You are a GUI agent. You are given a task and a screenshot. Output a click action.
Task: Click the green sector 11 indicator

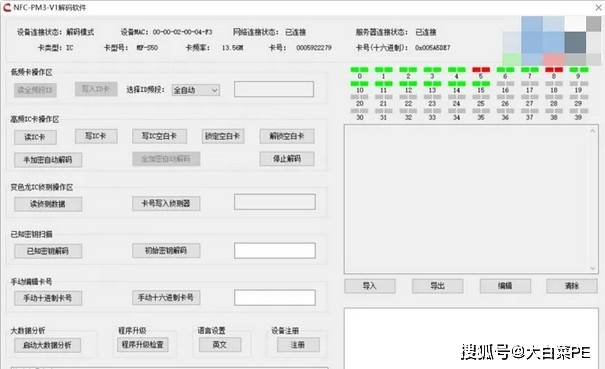pyautogui.click(x=384, y=83)
